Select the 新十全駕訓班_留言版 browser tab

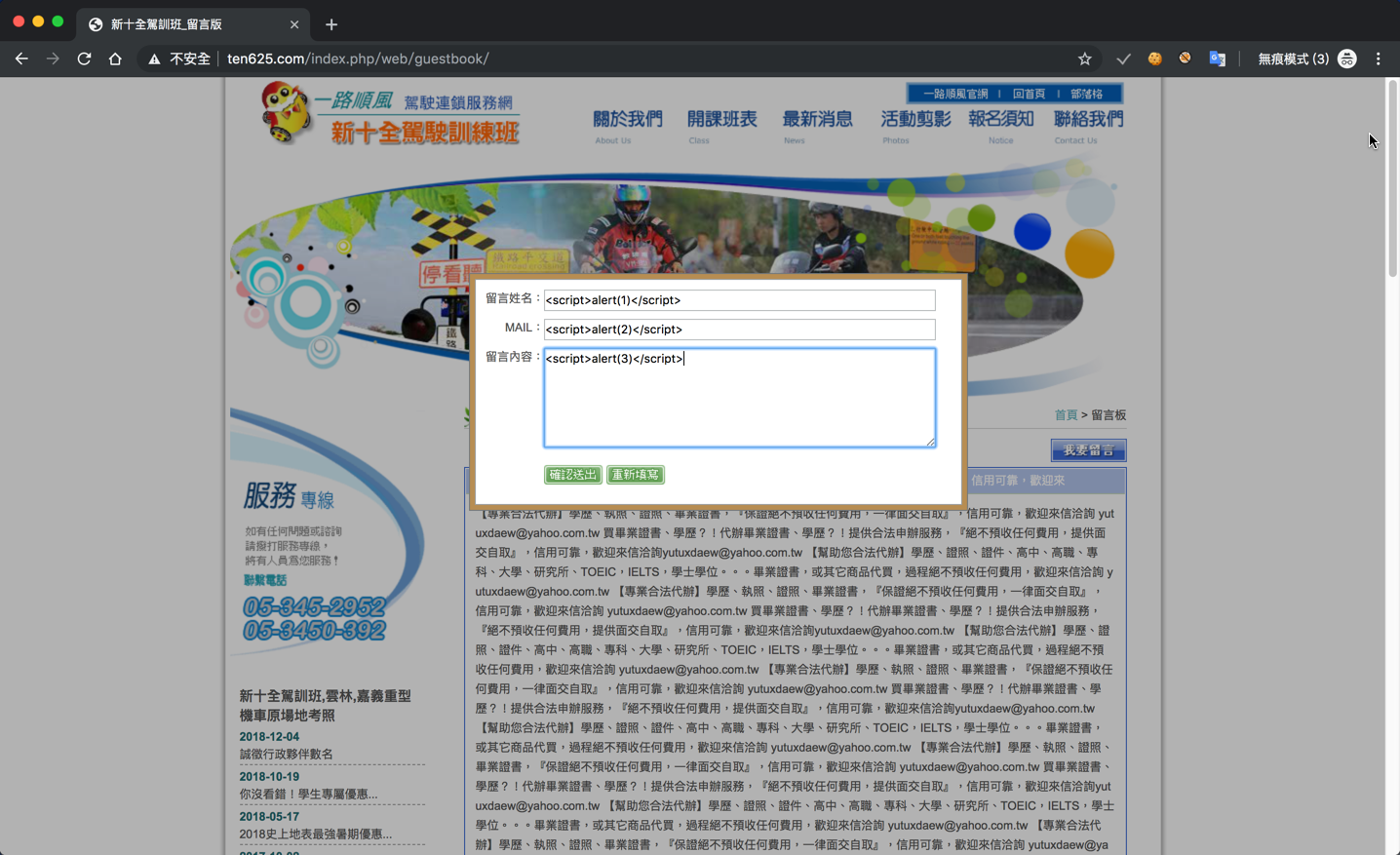coord(193,24)
